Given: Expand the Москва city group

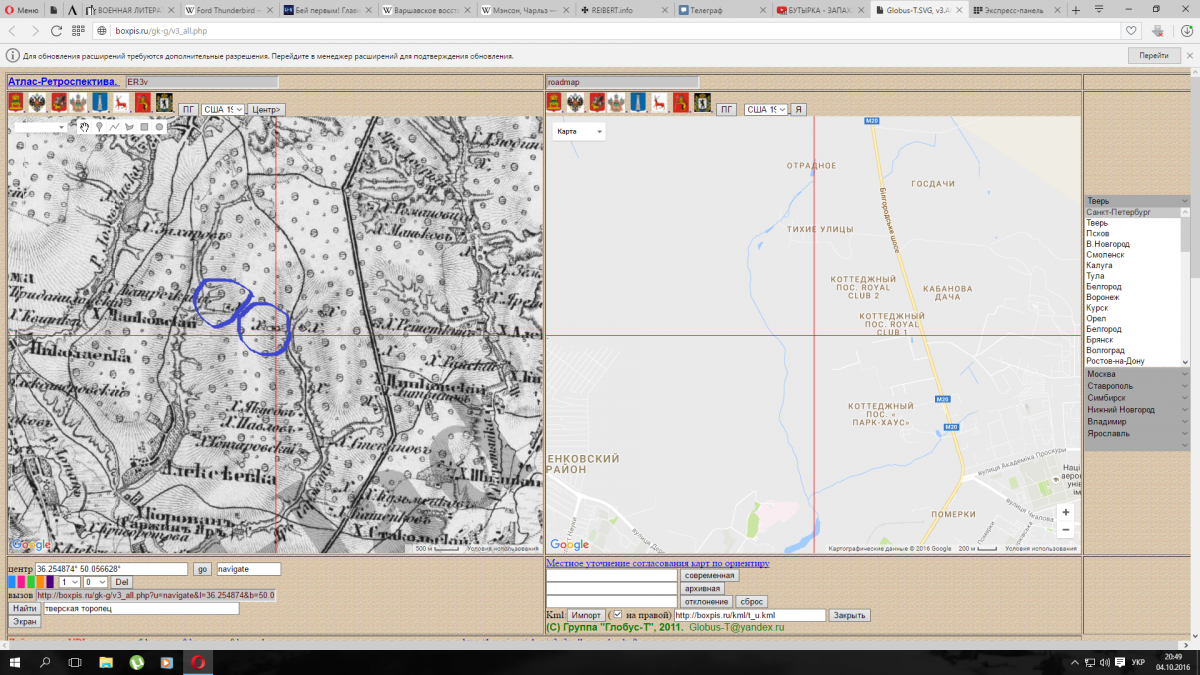Looking at the screenshot, I should [x=1136, y=374].
